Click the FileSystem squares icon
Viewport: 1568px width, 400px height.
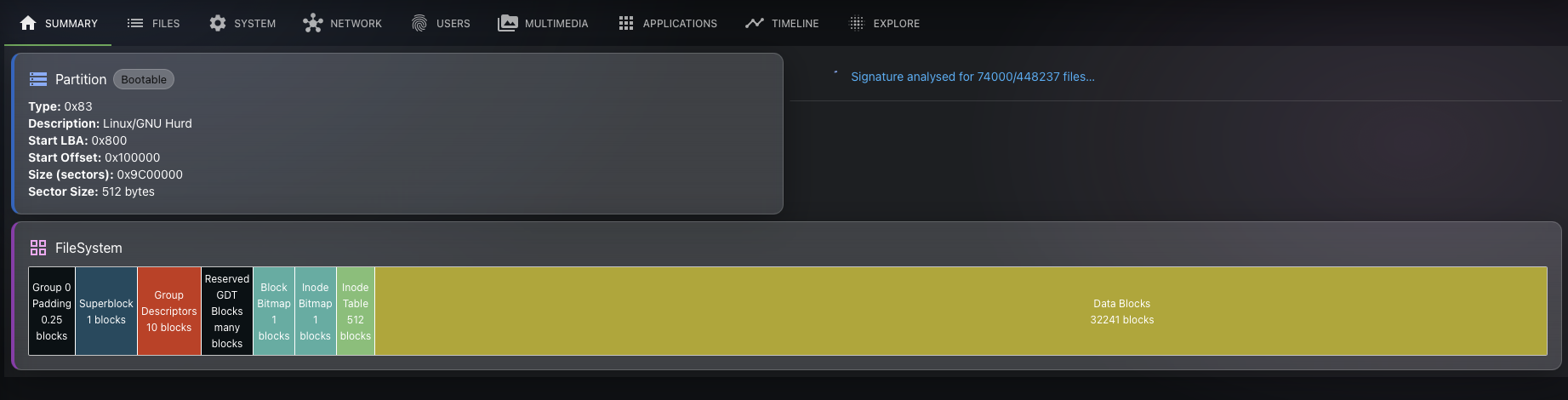click(x=38, y=248)
